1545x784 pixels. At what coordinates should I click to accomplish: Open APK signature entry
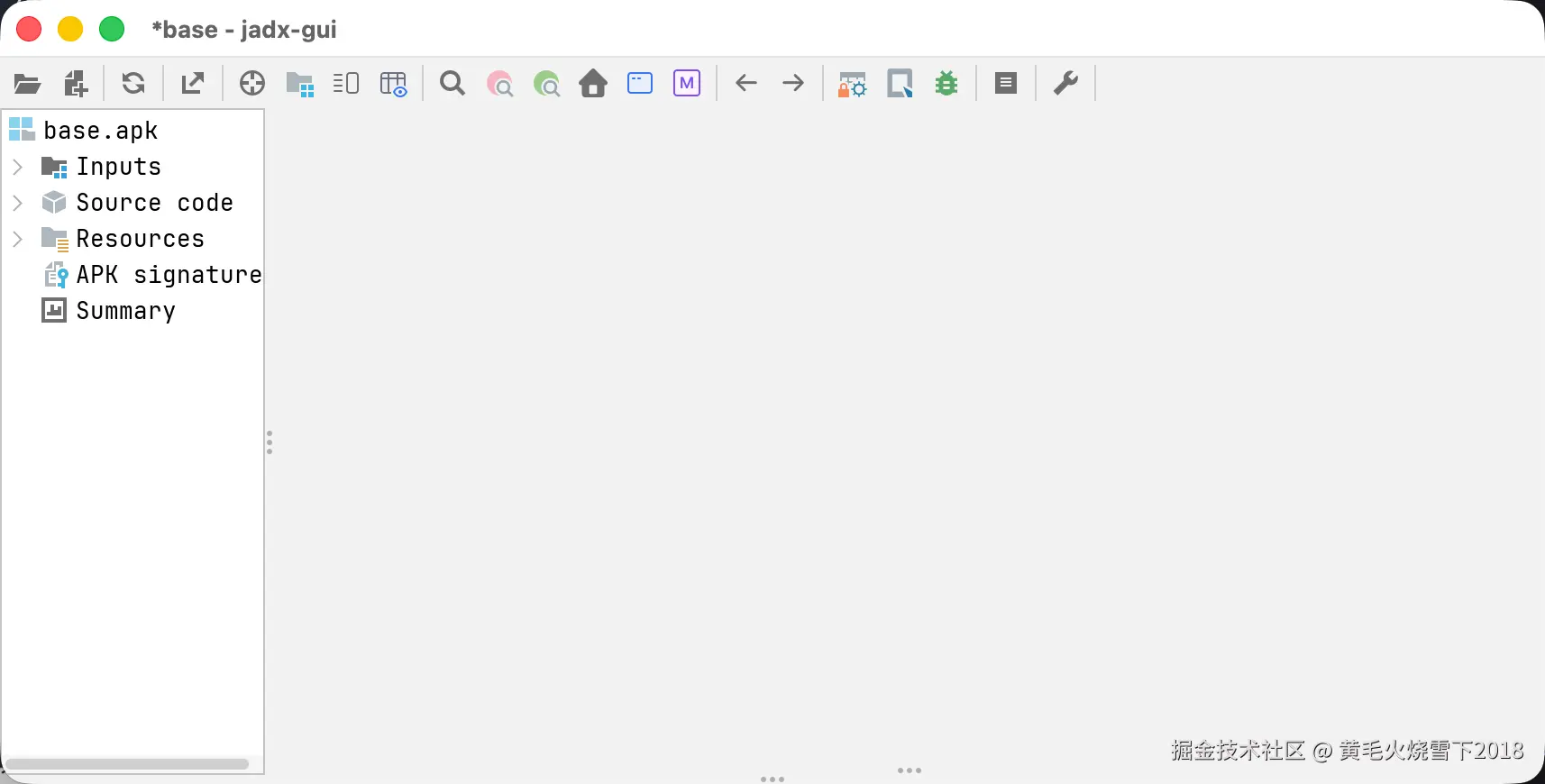(x=152, y=275)
